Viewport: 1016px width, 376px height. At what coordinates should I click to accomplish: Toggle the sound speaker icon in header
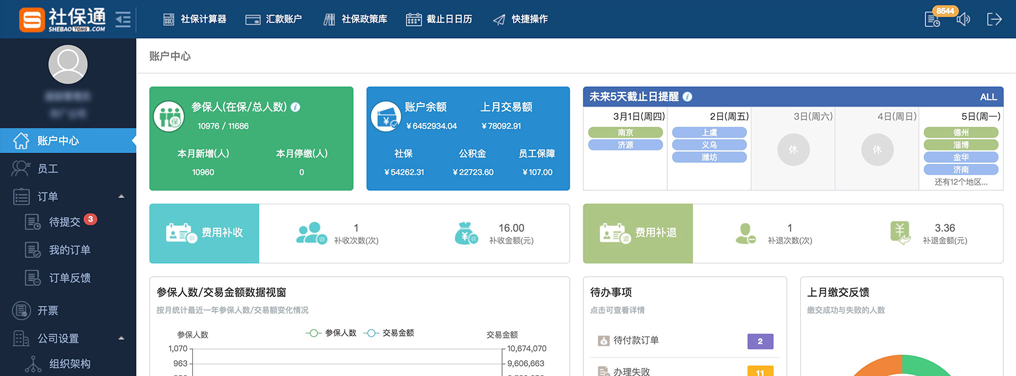tap(964, 19)
